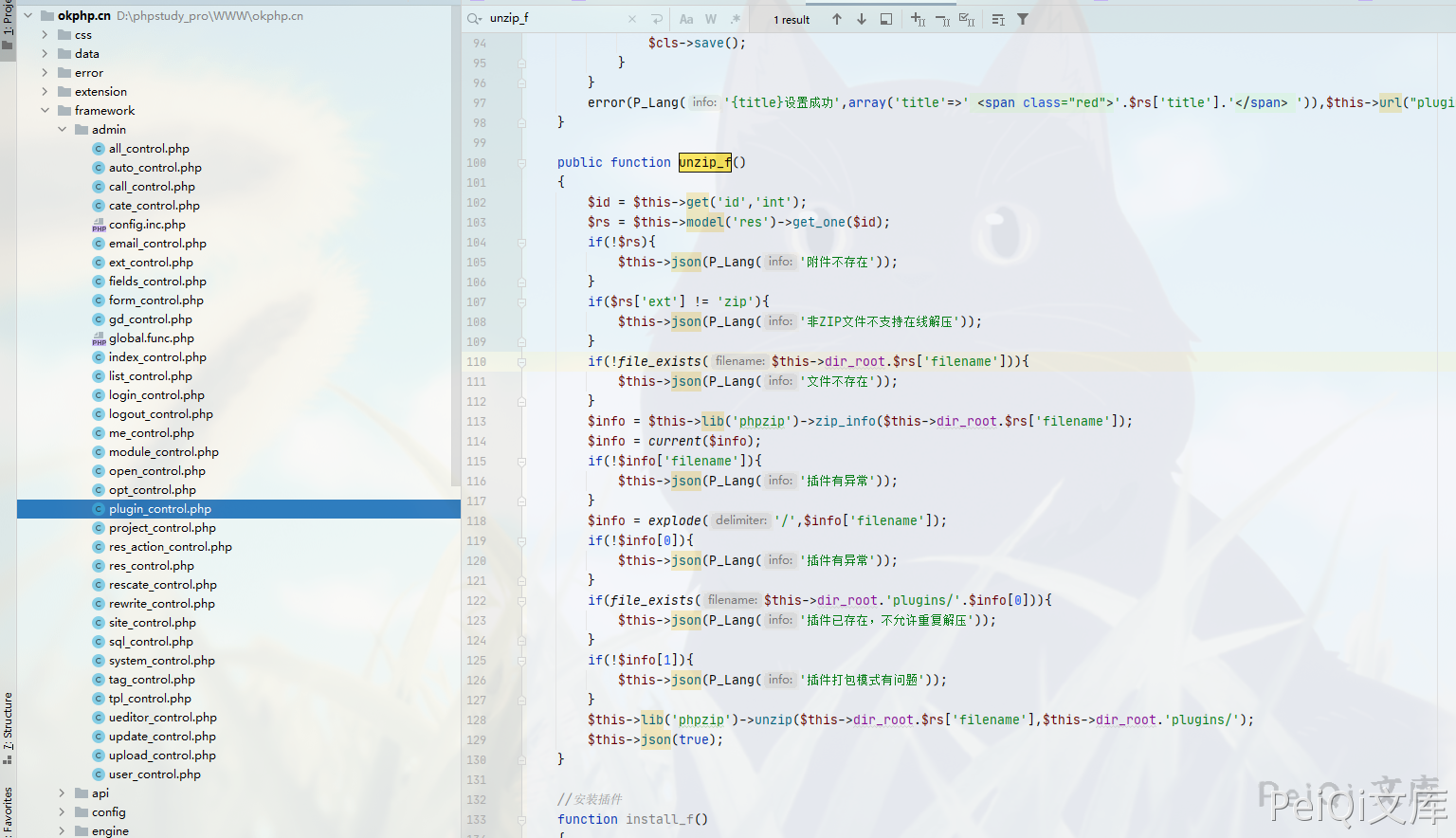Click Select All Occurrences icon
Viewport: 1456px width, 838px height.
point(966,19)
